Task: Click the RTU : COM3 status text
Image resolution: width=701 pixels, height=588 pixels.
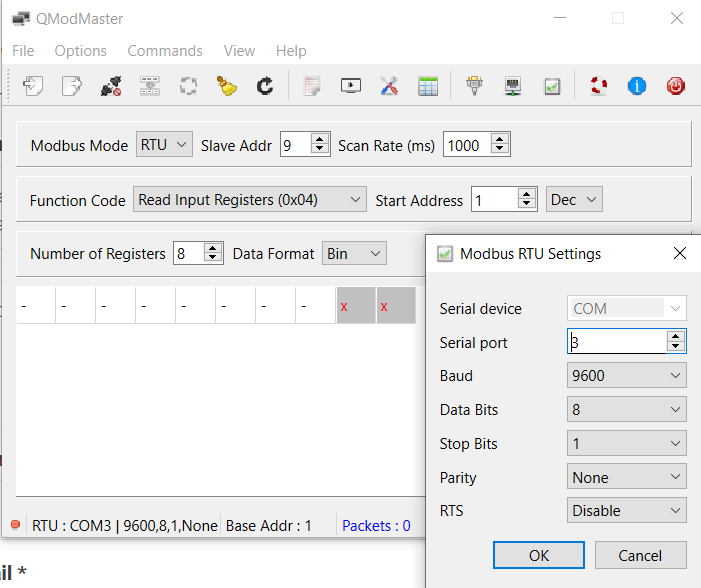Action: click(125, 525)
